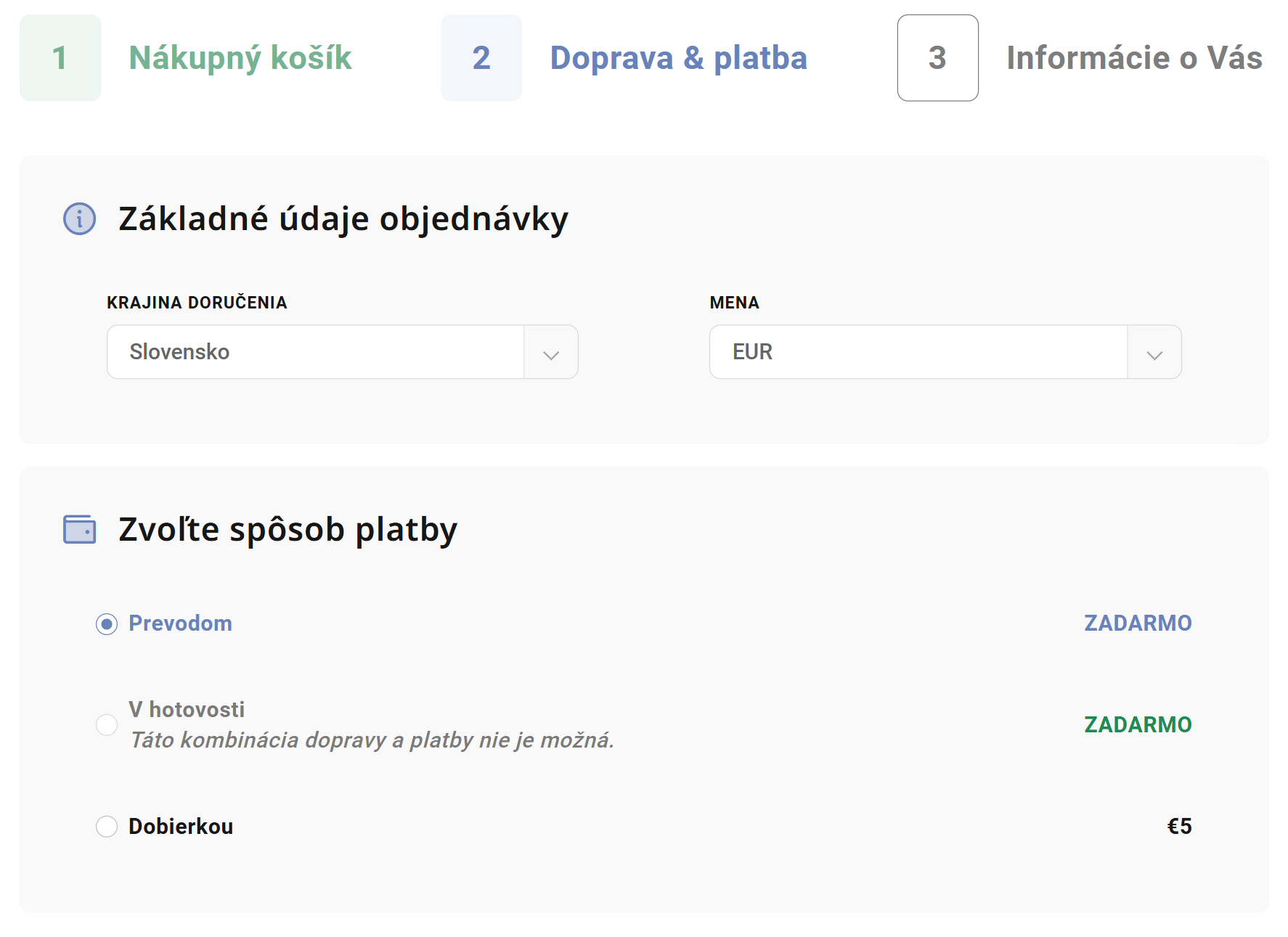Click the green step 1 badge
The height and width of the screenshot is (937, 1288).
coord(60,58)
